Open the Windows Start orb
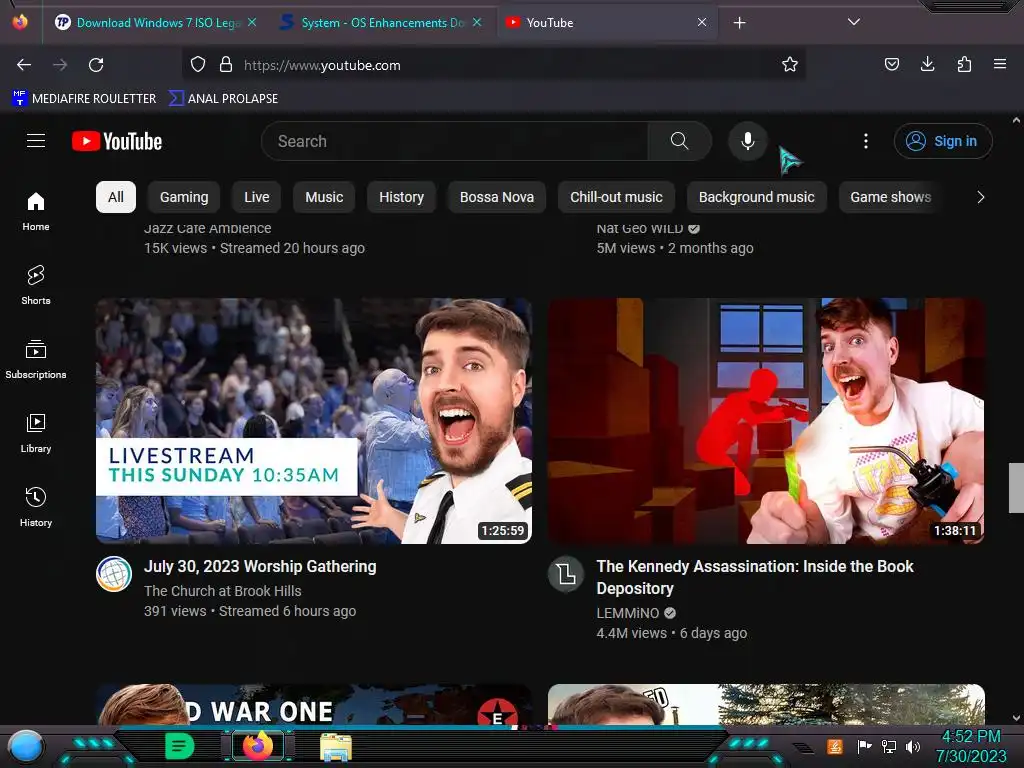 click(26, 747)
